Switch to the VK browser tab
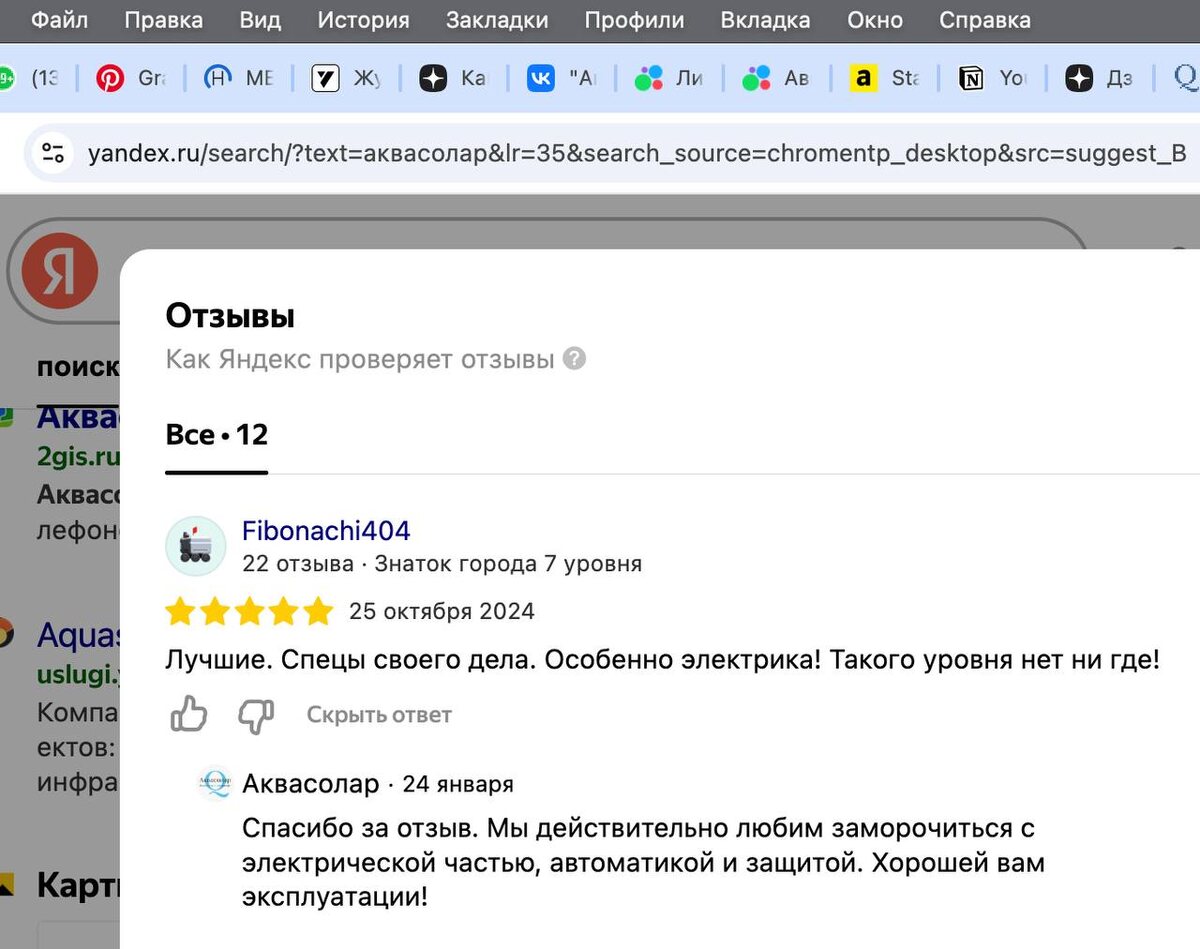Image resolution: width=1200 pixels, height=949 pixels. [561, 78]
